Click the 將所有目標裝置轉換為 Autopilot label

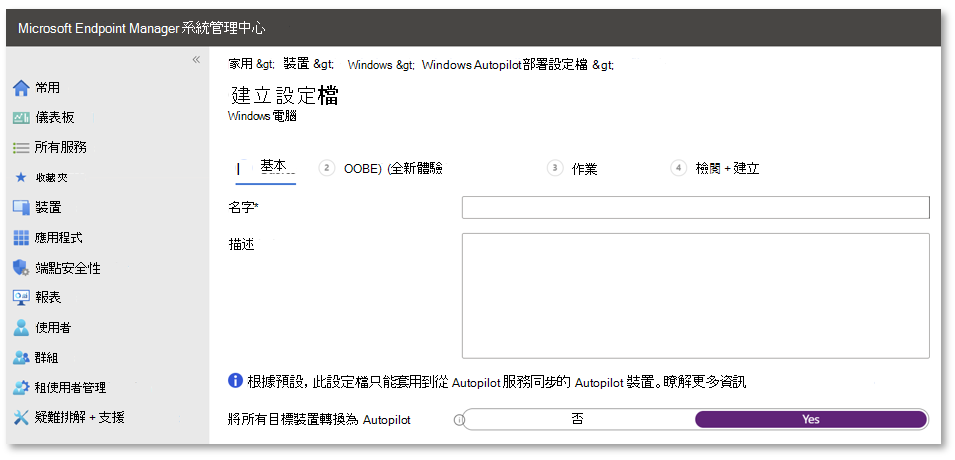[319, 420]
